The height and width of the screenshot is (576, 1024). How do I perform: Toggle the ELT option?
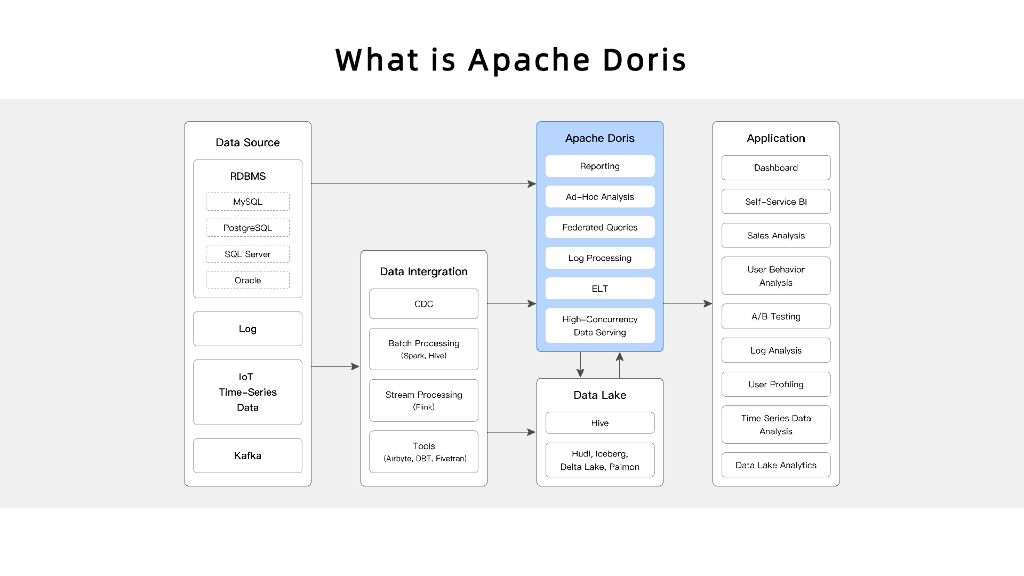point(599,287)
